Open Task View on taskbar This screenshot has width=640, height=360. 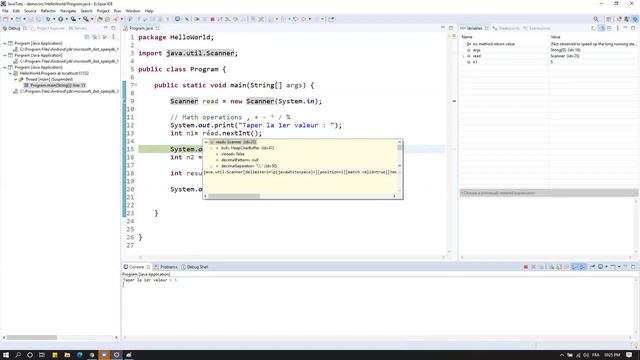click(x=42, y=355)
